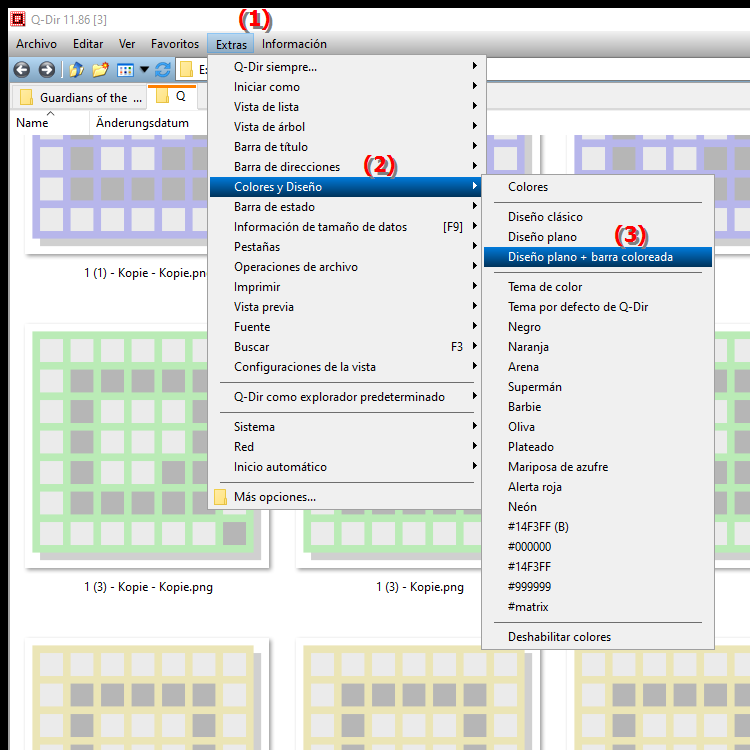This screenshot has width=750, height=750.
Task: Choose the Colores submenu entry
Action: (598, 187)
